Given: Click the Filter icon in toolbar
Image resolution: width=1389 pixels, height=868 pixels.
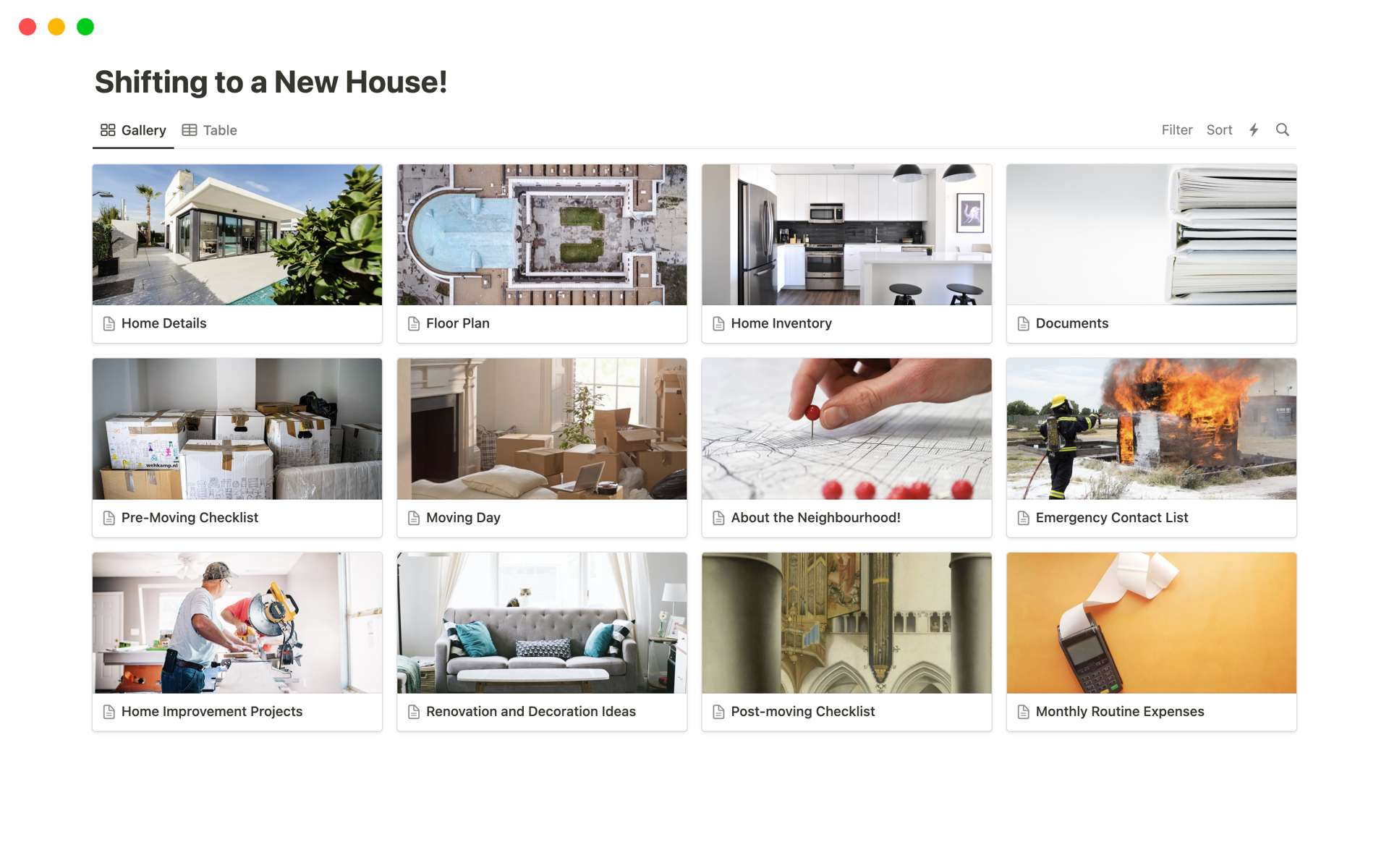Looking at the screenshot, I should pyautogui.click(x=1177, y=129).
